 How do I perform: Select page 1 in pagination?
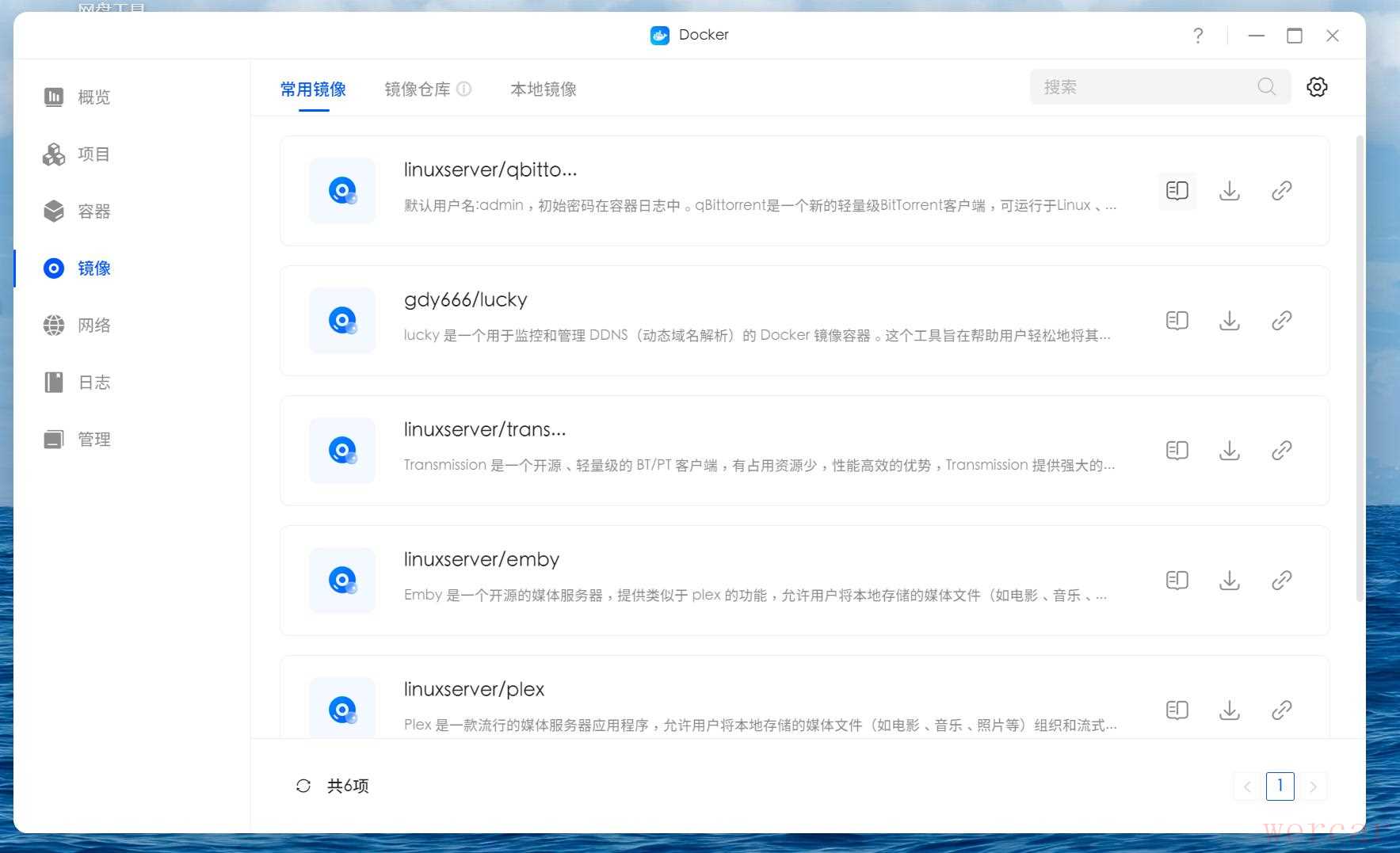1280,786
